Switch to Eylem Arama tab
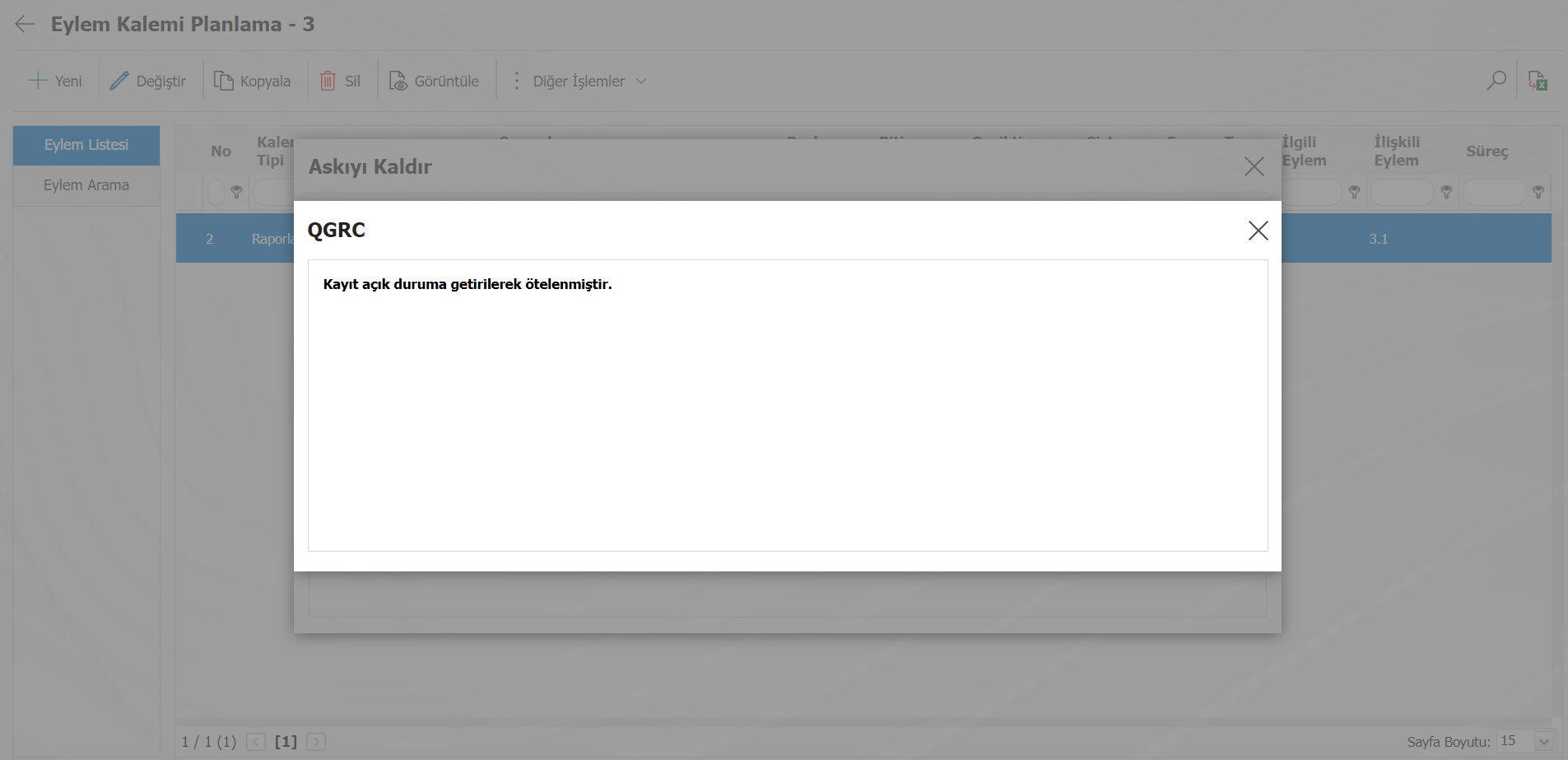The width and height of the screenshot is (1568, 760). pyautogui.click(x=86, y=185)
